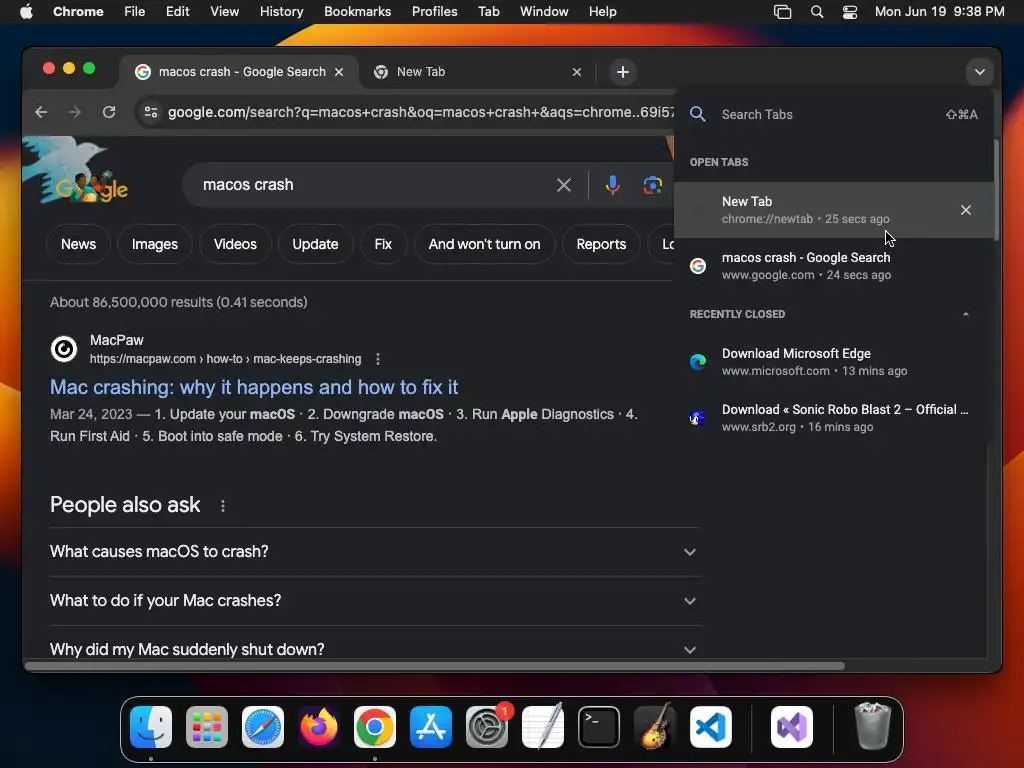Open the History menu
Image resolution: width=1024 pixels, height=768 pixels.
(x=281, y=12)
